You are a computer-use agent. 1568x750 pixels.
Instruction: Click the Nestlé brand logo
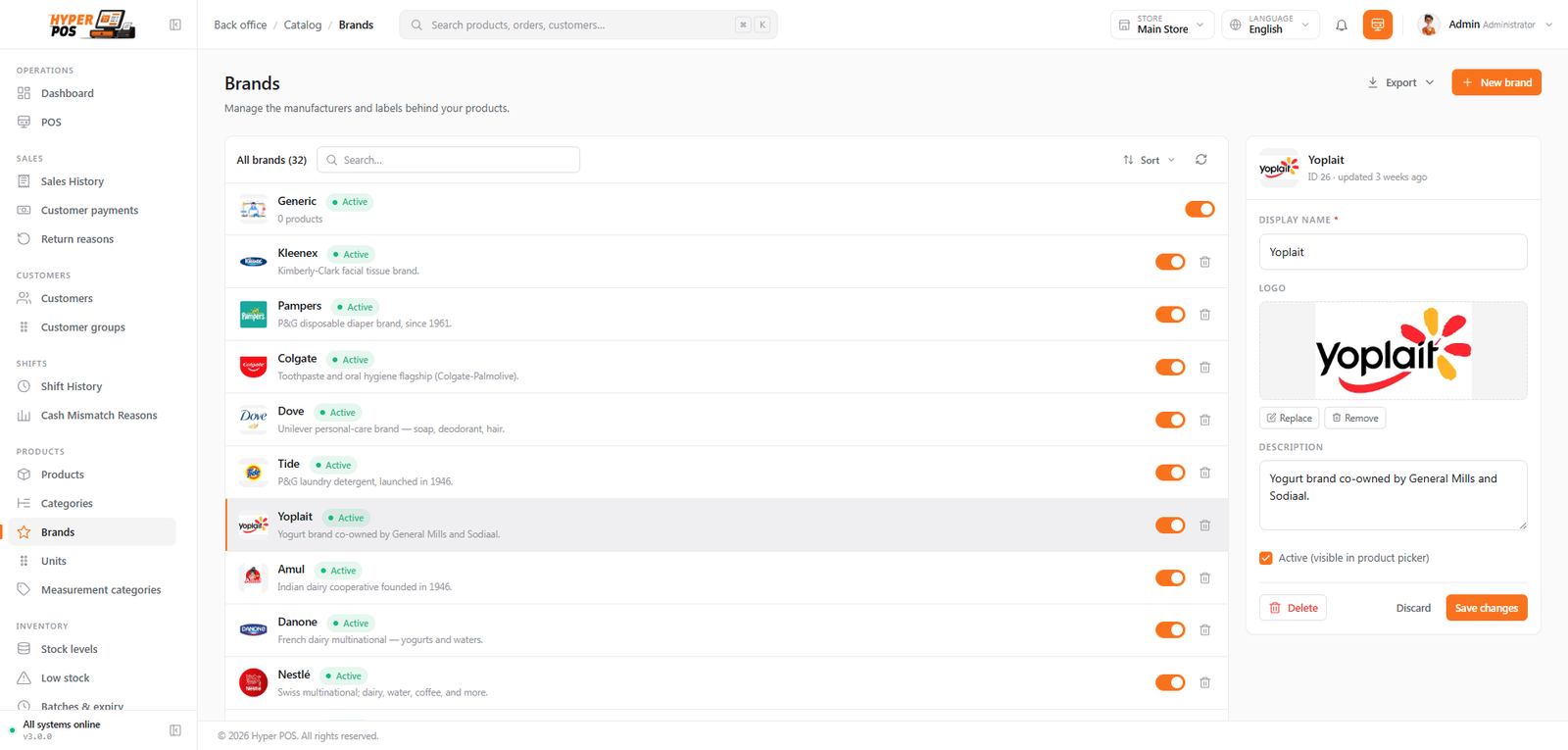click(253, 683)
